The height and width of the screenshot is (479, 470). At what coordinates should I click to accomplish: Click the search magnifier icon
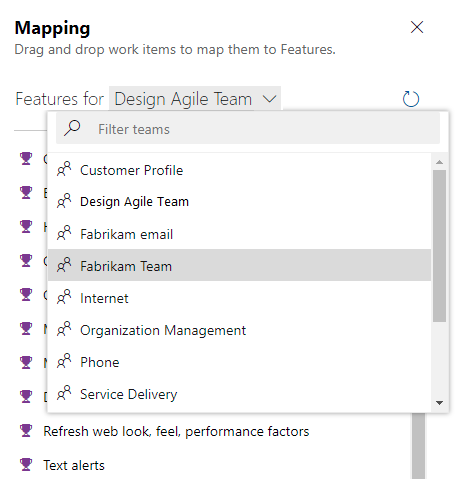[x=72, y=128]
